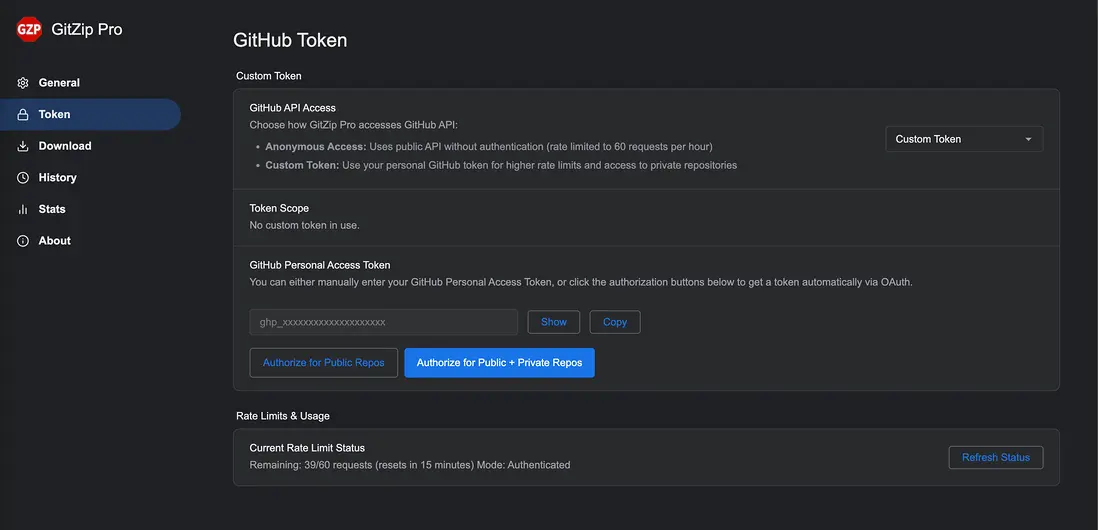The image size is (1098, 530).
Task: Click the GitHub Token page heading
Action: coord(290,40)
